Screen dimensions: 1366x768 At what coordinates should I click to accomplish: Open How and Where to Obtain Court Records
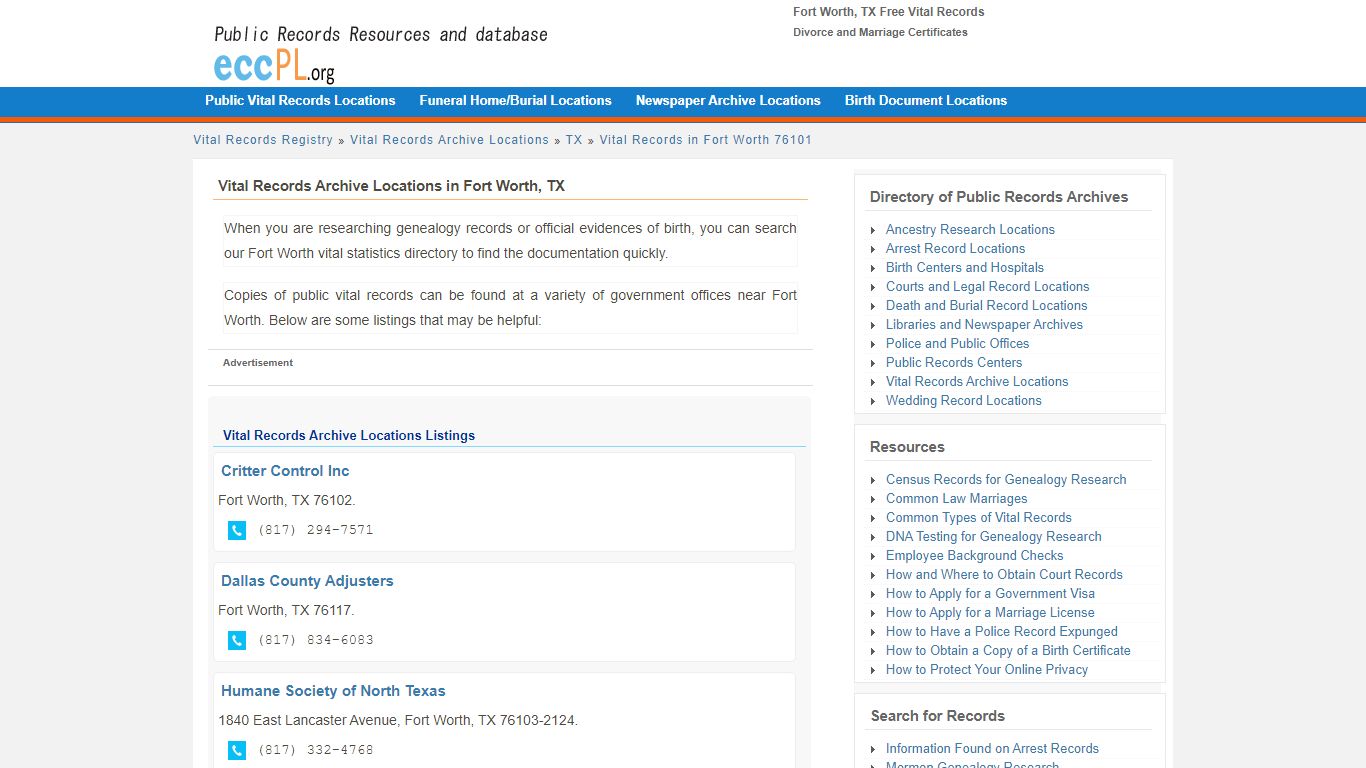click(x=1004, y=574)
